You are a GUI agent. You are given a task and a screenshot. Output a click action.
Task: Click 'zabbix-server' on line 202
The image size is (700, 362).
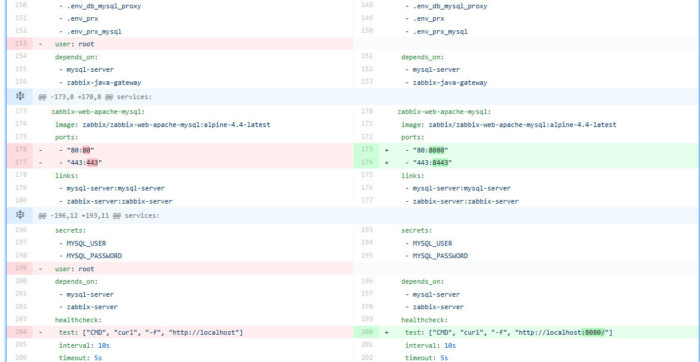coord(92,307)
